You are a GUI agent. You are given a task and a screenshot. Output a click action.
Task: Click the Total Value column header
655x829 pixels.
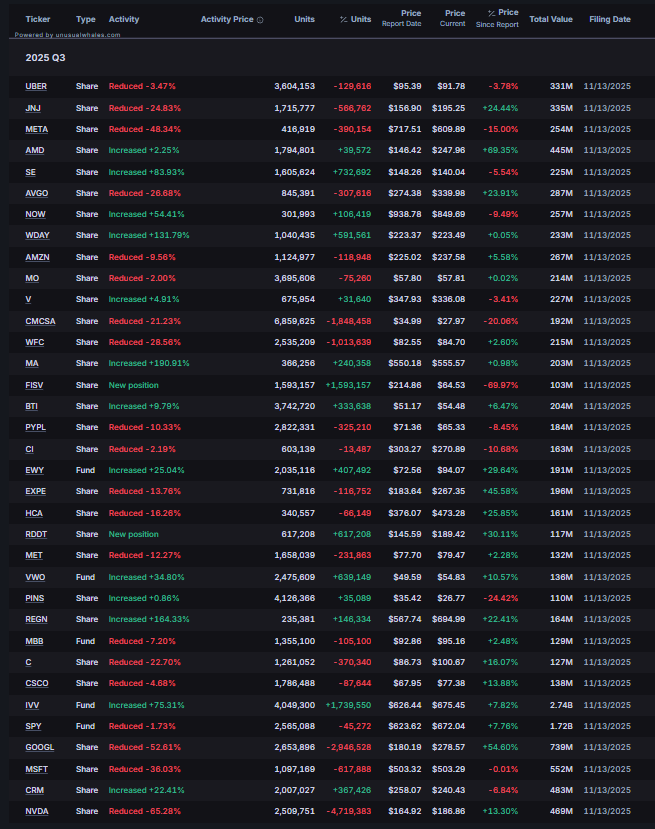tap(551, 19)
